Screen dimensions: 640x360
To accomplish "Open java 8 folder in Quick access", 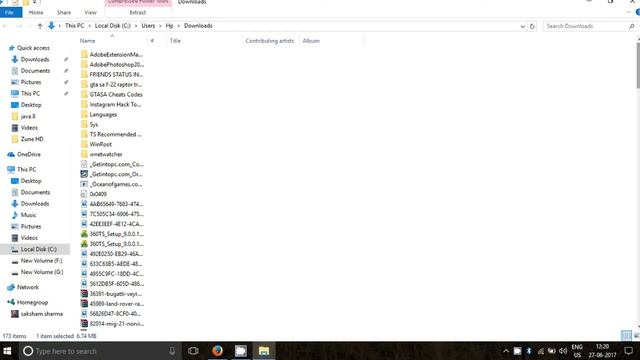I will click(28, 117).
